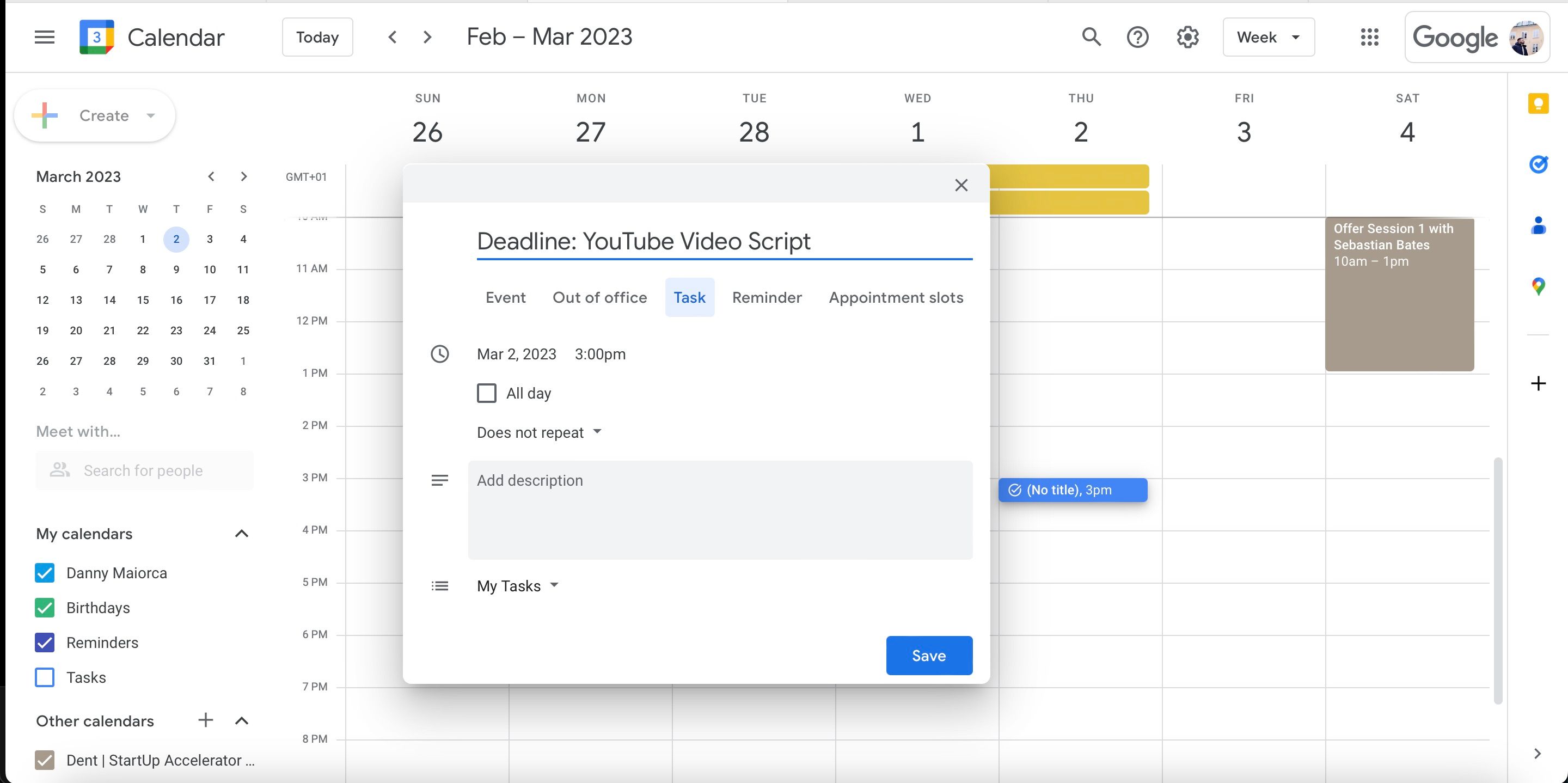
Task: Switch to the Event tab
Action: coord(505,298)
